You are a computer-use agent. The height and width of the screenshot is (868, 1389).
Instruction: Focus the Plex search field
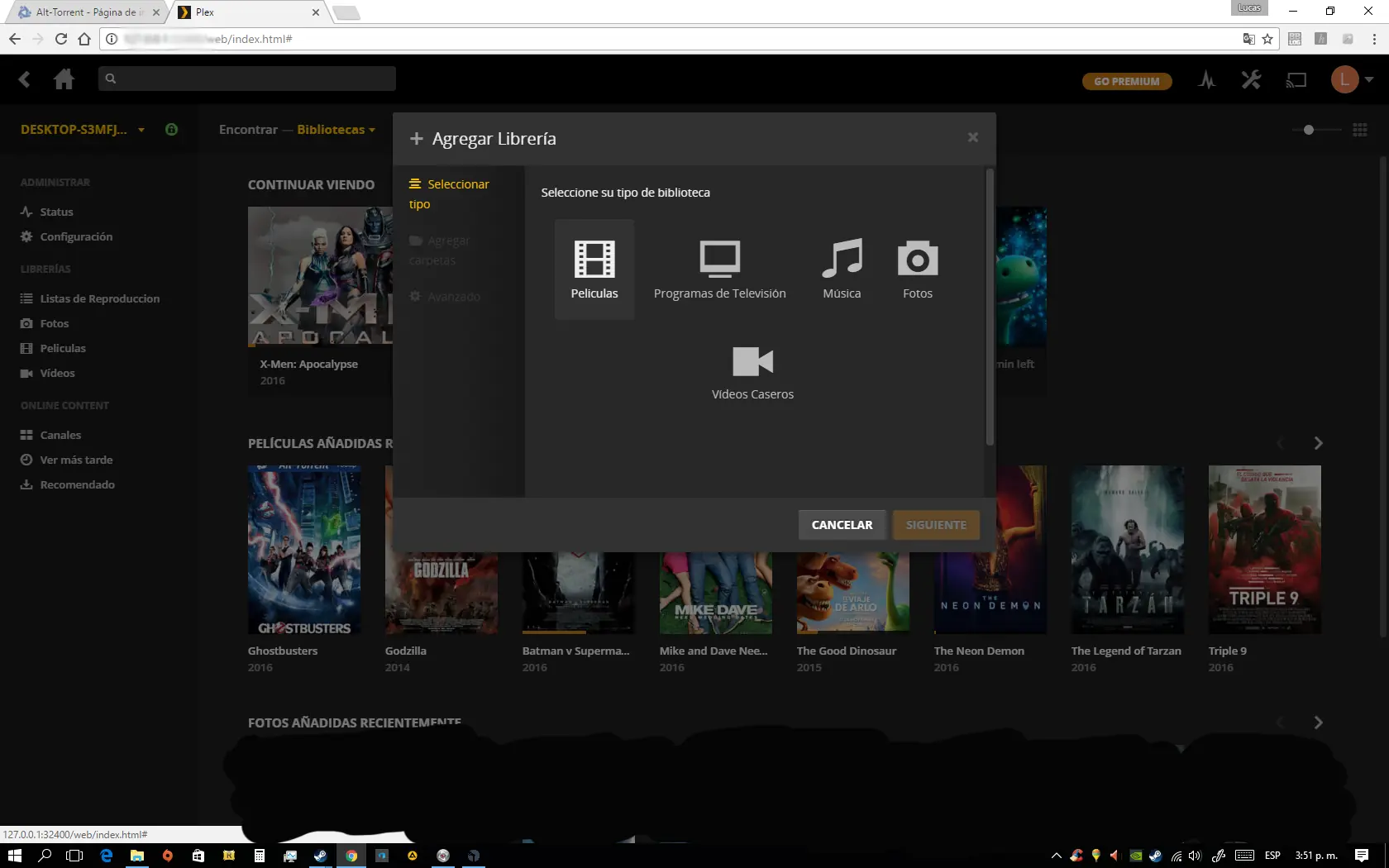tap(246, 79)
